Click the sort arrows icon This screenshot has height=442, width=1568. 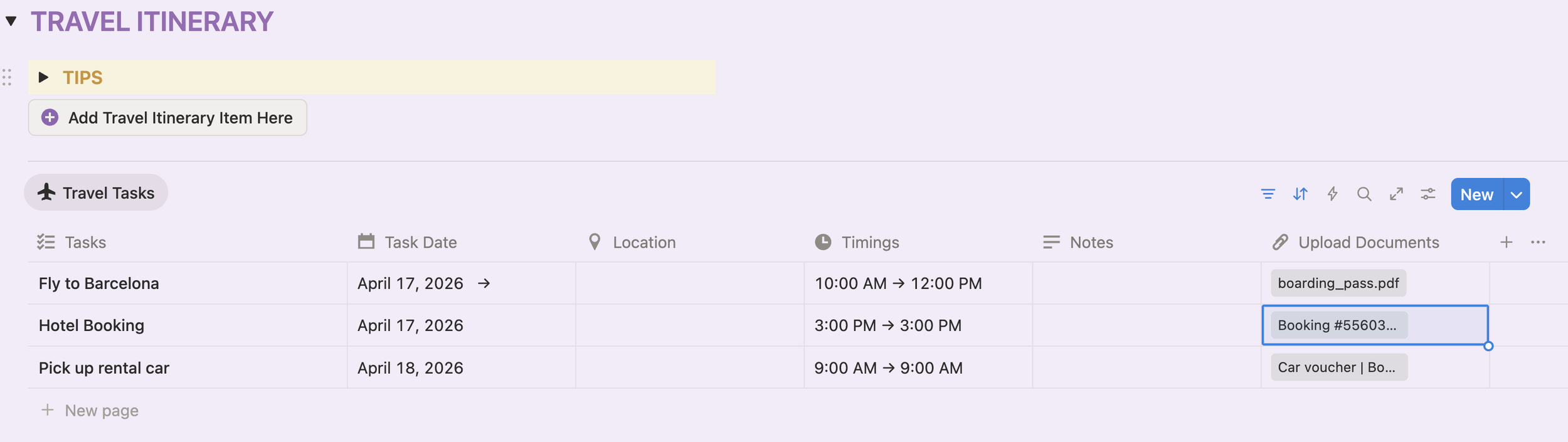tap(1300, 194)
